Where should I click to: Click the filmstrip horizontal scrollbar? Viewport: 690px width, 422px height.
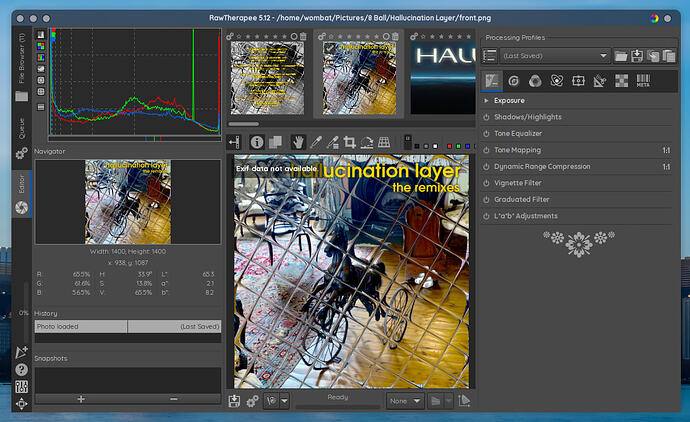[243, 124]
